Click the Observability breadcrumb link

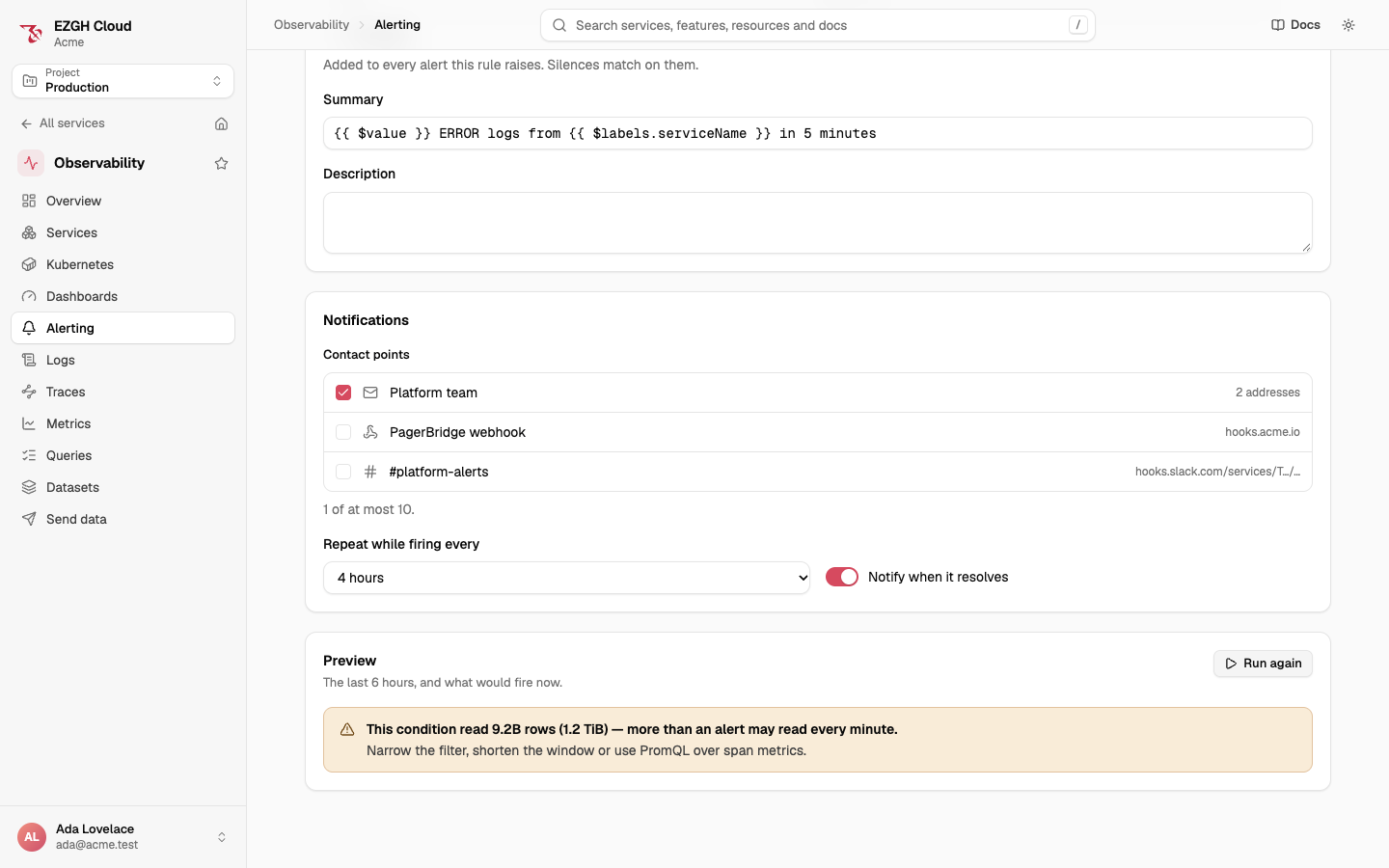point(312,25)
